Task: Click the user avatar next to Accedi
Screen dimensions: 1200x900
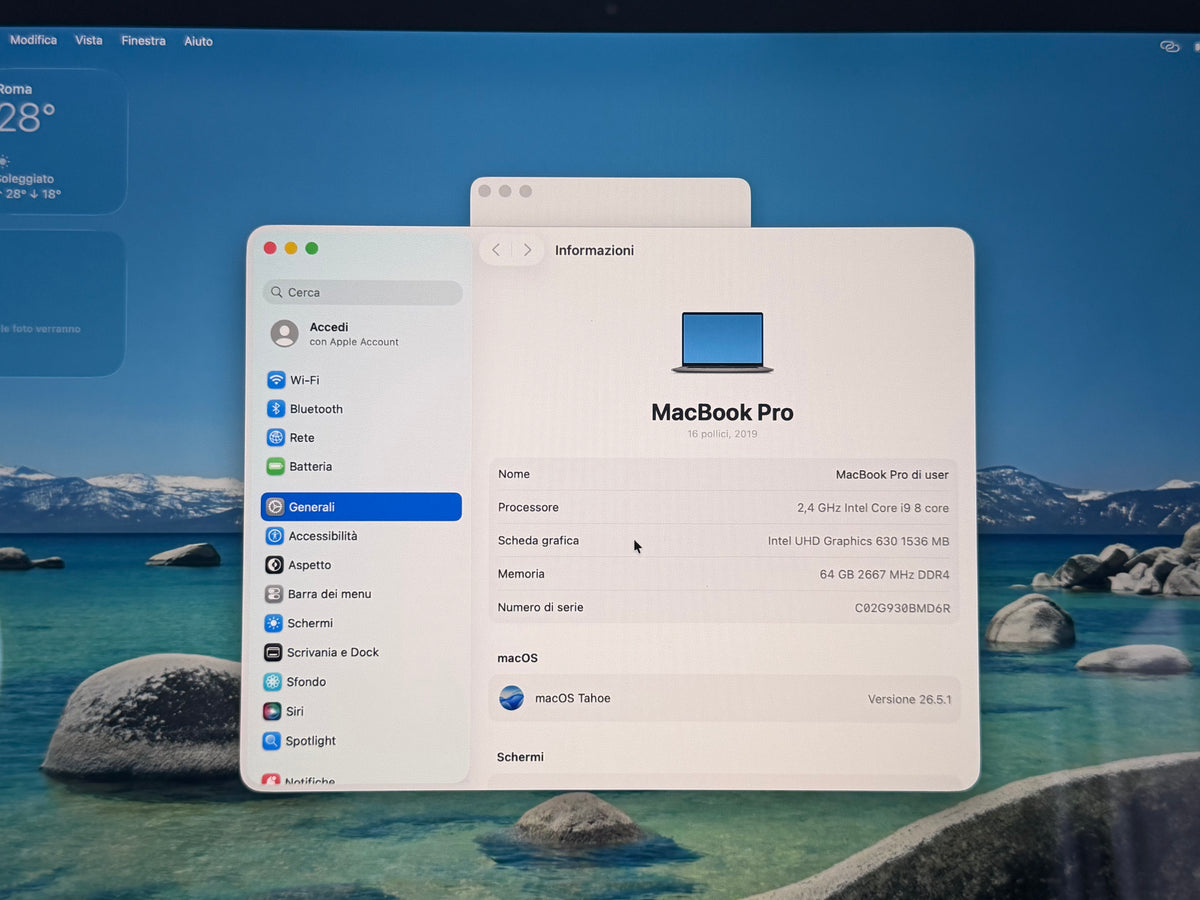Action: (285, 334)
